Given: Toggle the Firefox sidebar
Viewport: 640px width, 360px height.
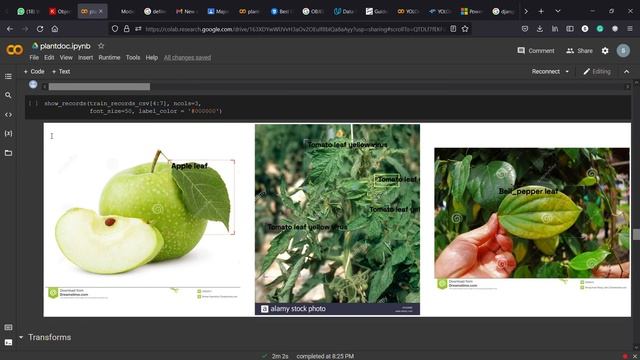Looking at the screenshot, I should 570,29.
